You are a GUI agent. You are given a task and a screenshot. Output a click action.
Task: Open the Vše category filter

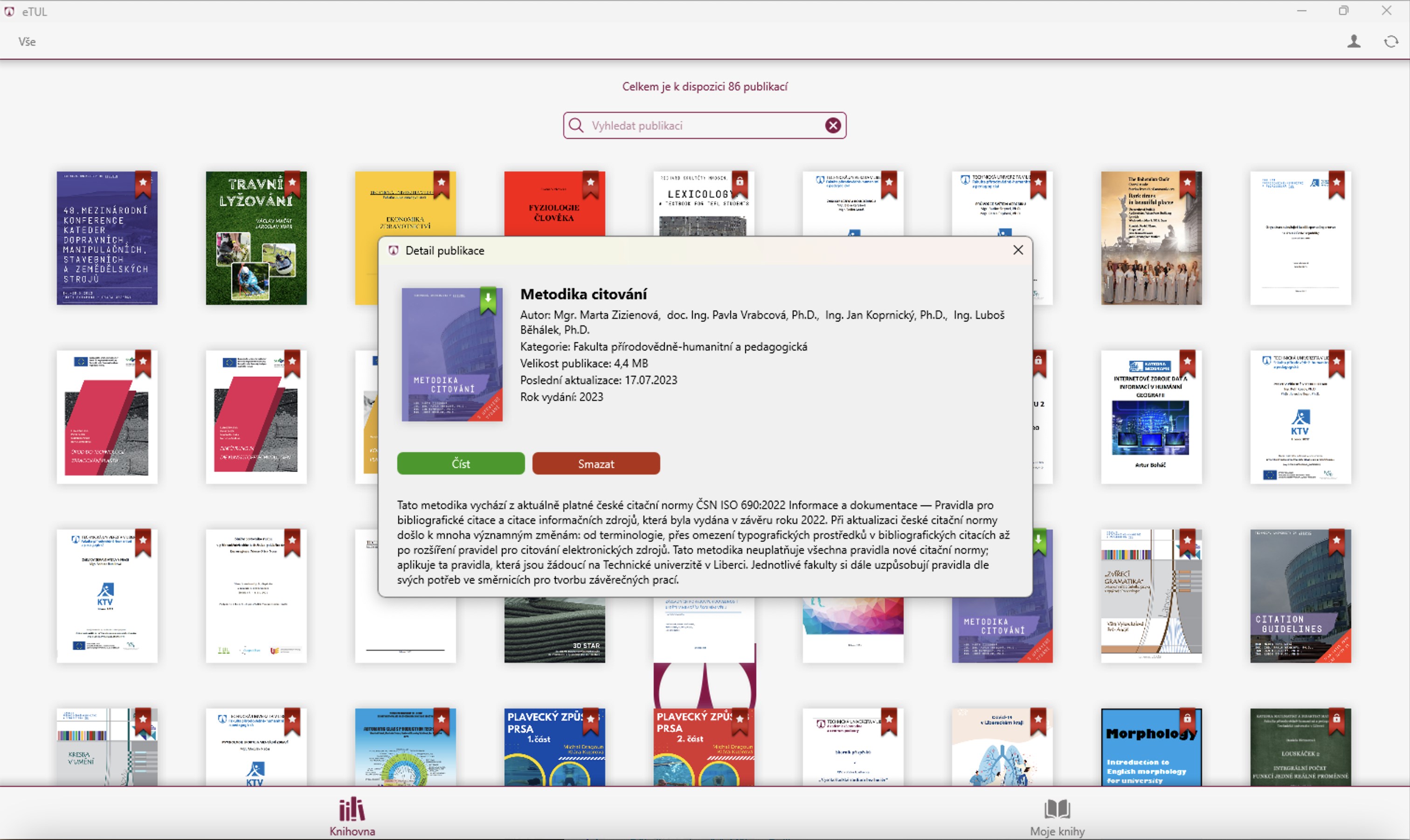27,42
